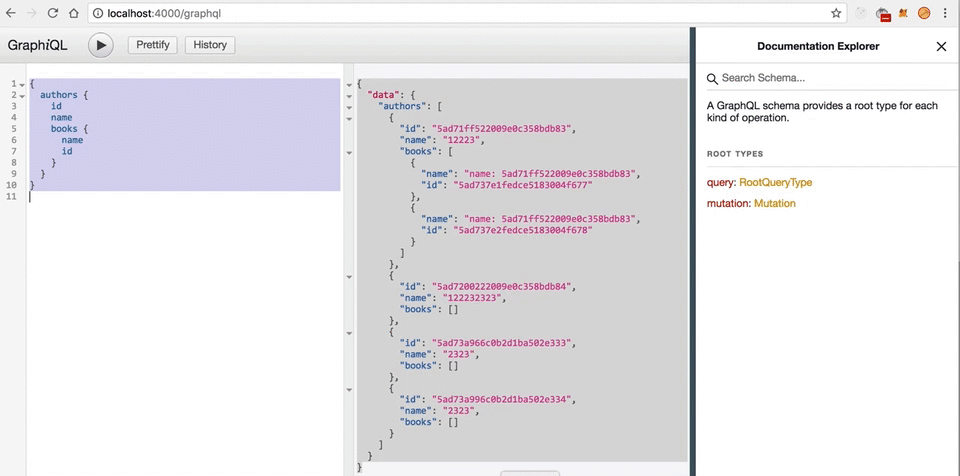Click "id" on query line 7
The image size is (960, 476).
67,151
